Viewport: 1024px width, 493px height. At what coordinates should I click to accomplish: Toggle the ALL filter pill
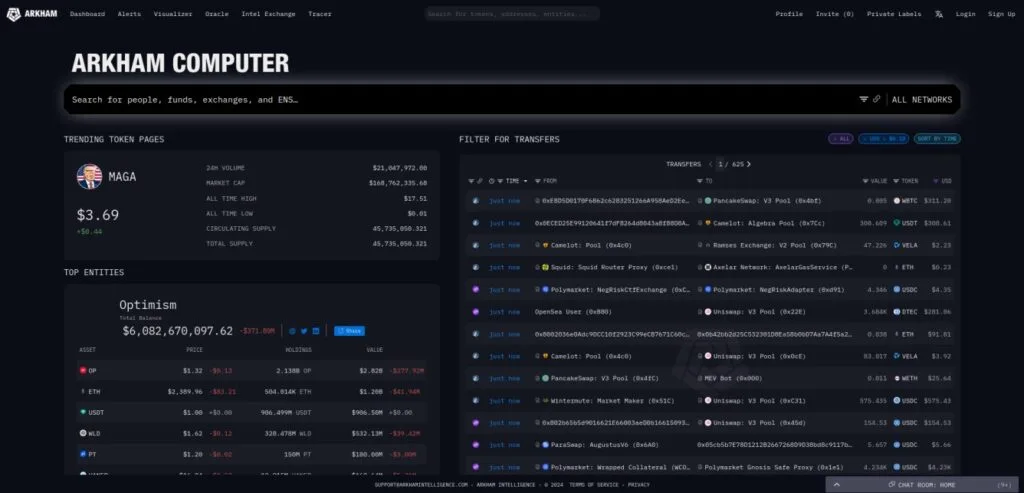840,138
